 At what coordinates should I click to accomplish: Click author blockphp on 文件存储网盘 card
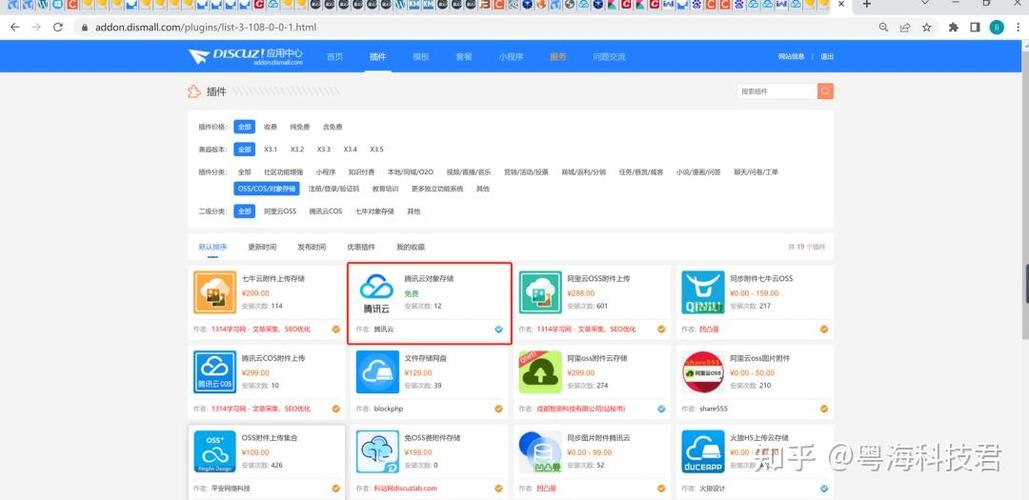[388, 409]
